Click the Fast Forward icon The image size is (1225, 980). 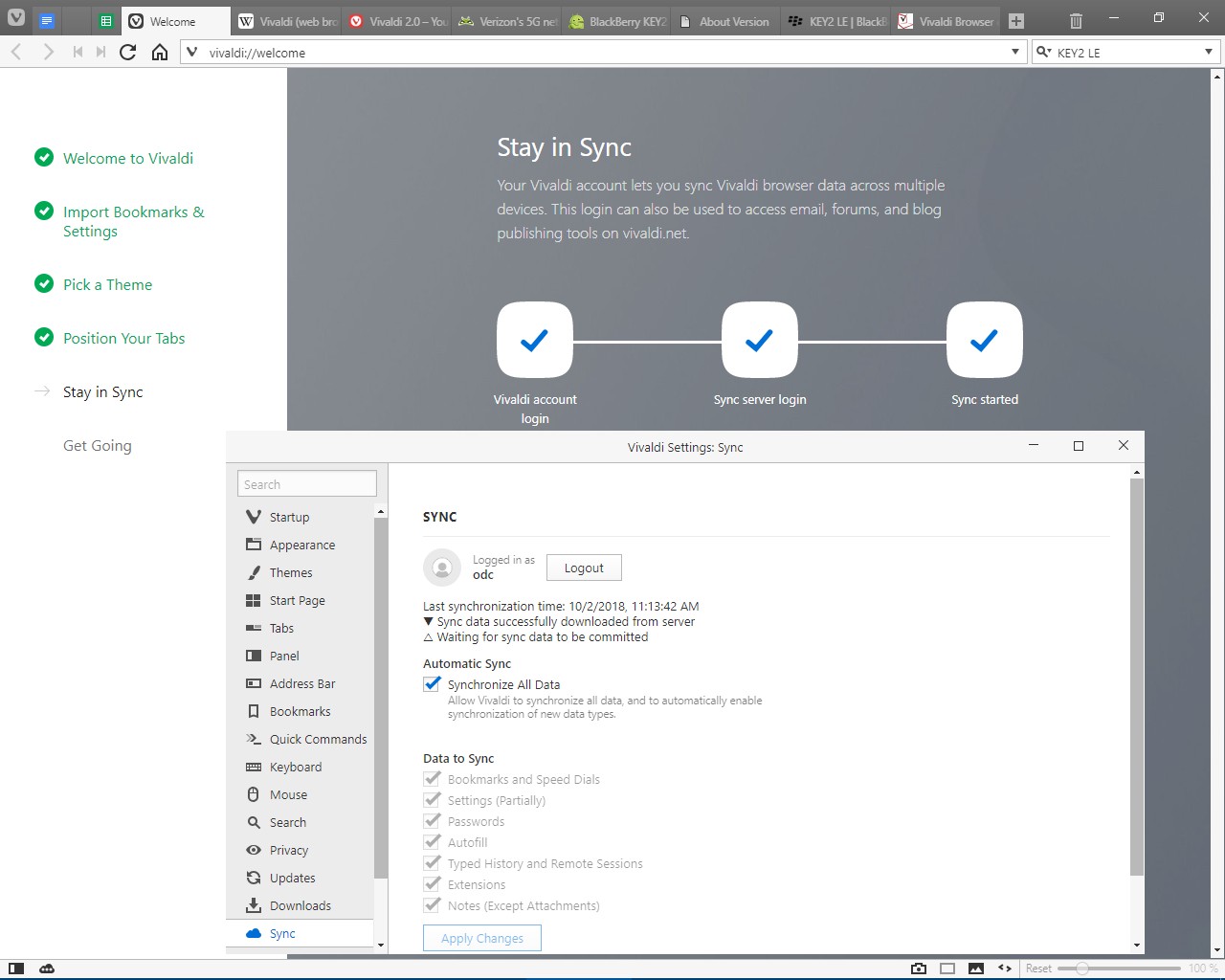100,53
